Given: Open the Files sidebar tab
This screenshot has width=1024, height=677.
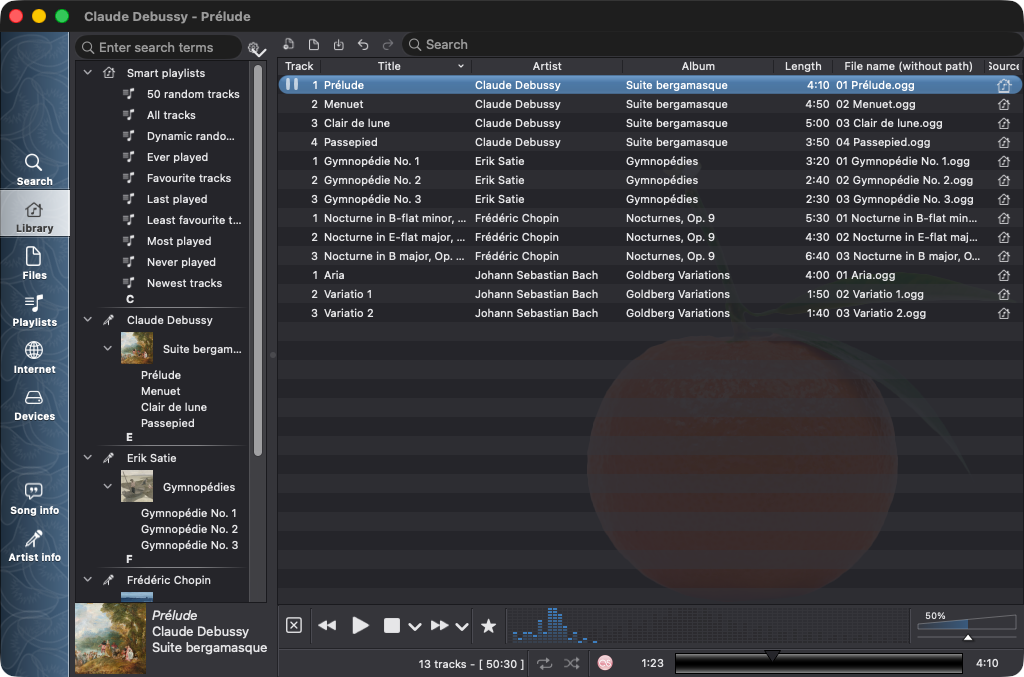Looking at the screenshot, I should tap(34, 263).
